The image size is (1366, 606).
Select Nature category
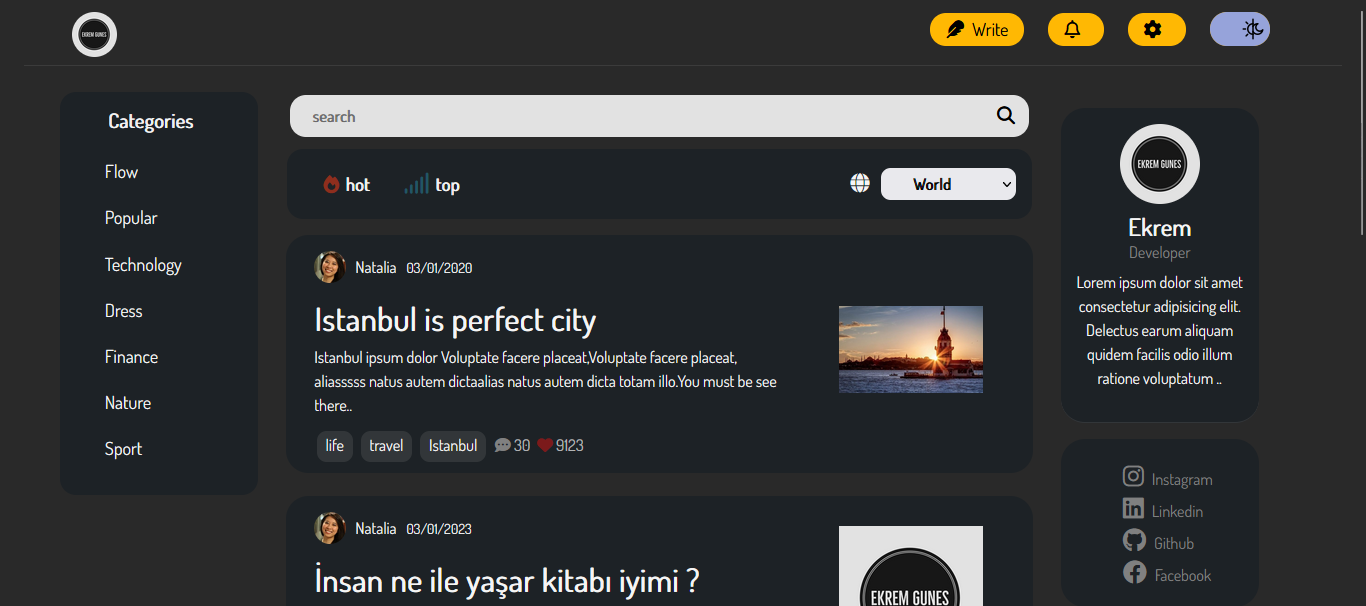(x=128, y=403)
